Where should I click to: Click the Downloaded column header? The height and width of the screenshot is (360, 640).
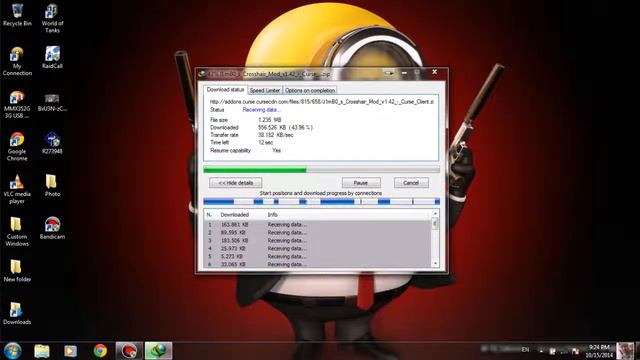coord(235,215)
